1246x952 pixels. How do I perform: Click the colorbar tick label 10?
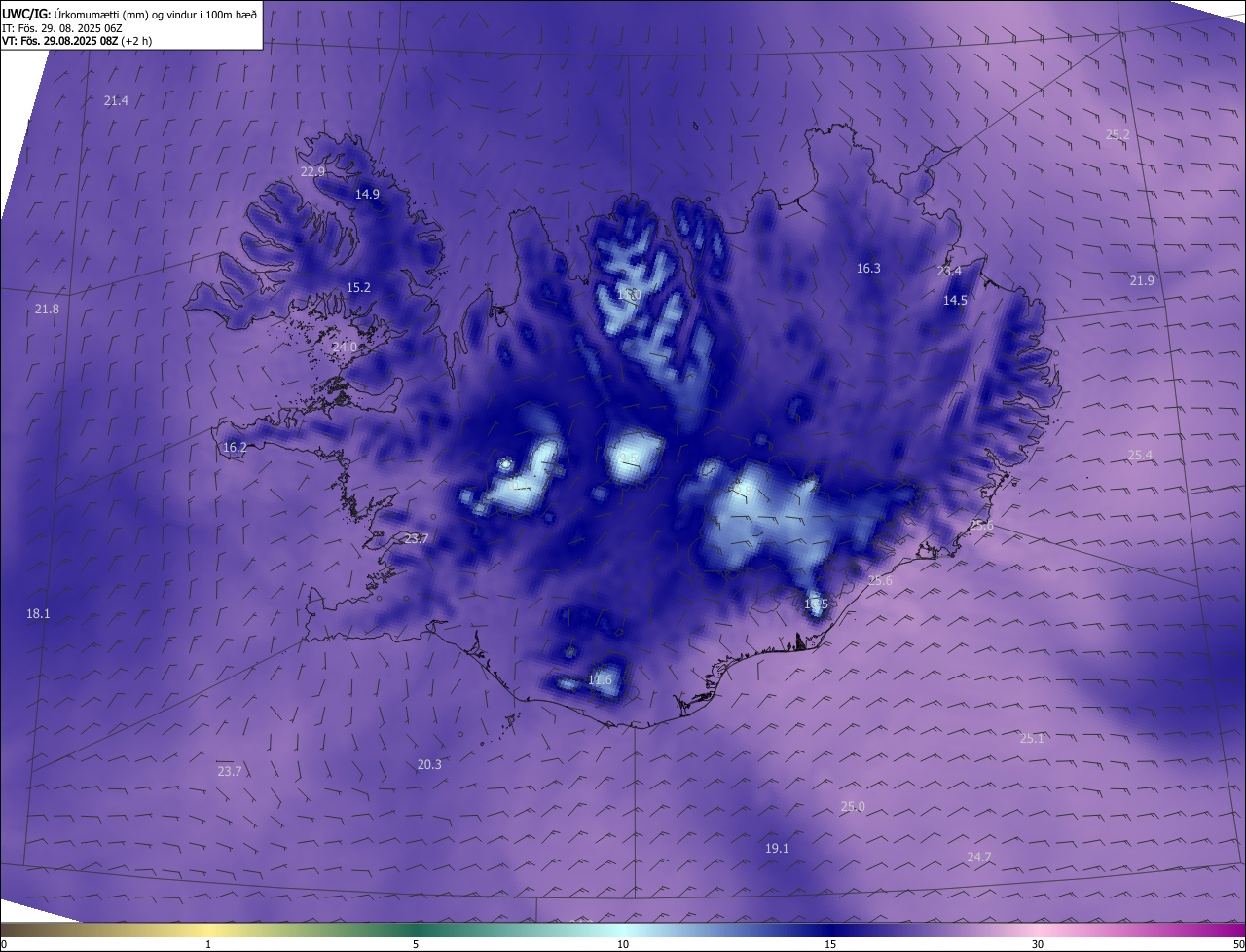pyautogui.click(x=623, y=944)
